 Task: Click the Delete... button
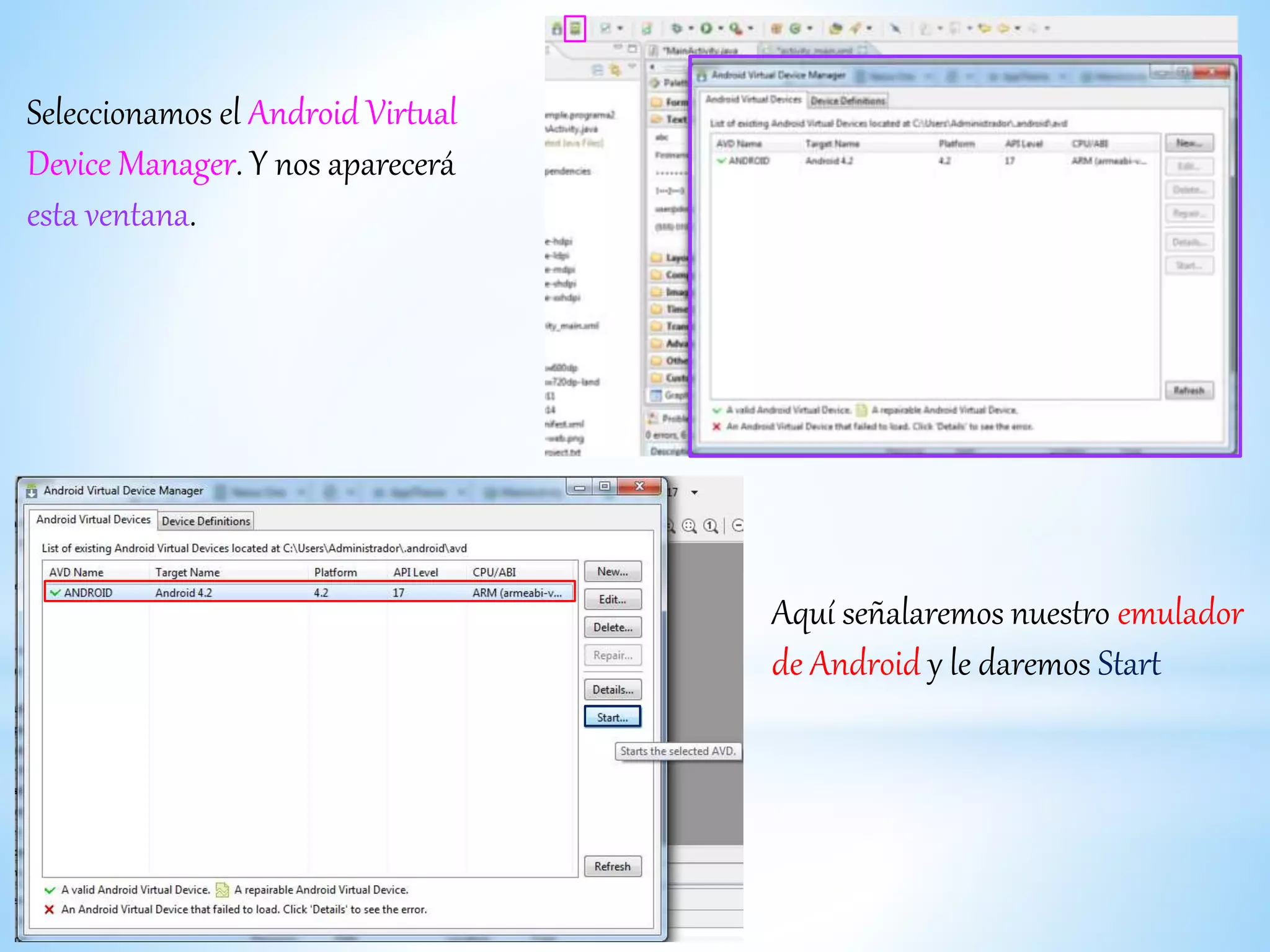[613, 627]
